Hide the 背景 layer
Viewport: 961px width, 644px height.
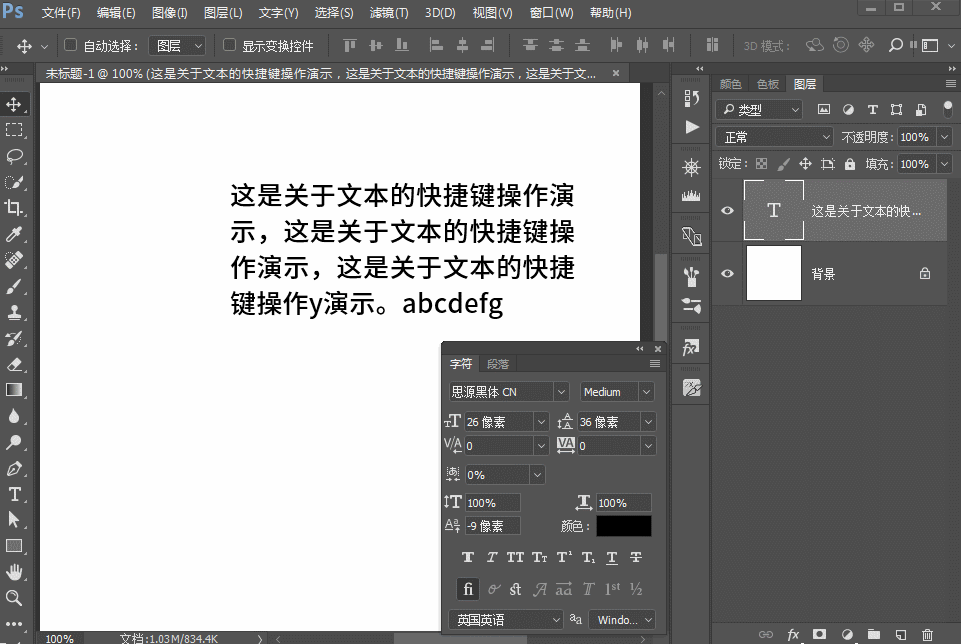(x=727, y=273)
